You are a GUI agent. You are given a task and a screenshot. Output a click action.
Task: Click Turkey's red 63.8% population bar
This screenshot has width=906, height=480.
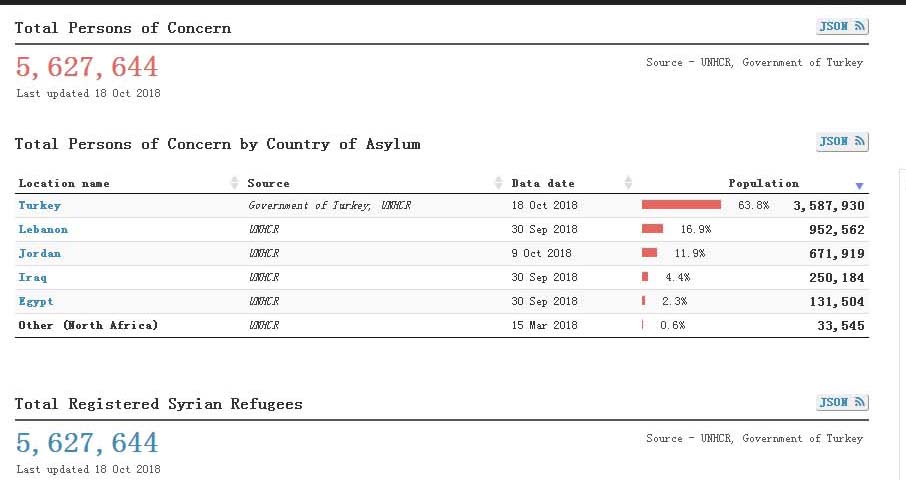coord(681,205)
